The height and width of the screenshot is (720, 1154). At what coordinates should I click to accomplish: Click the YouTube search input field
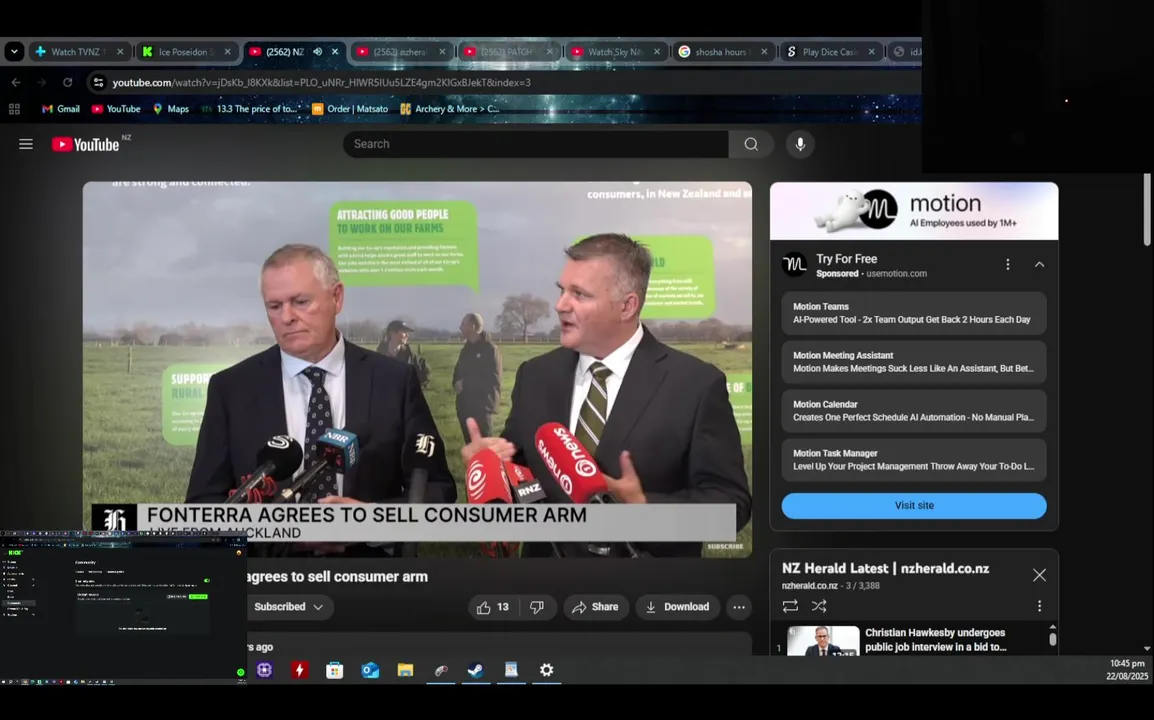click(536, 144)
